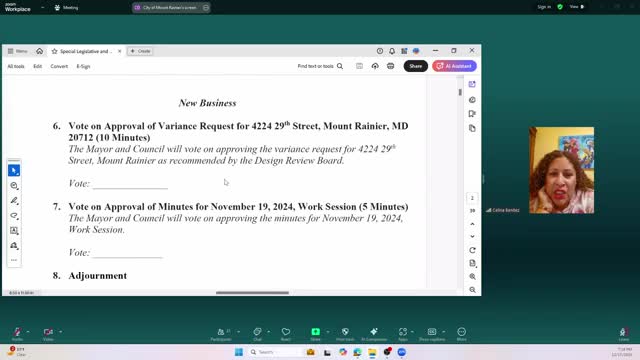This screenshot has width=640, height=360.
Task: Choose the text box selection tool
Action: click(14, 231)
